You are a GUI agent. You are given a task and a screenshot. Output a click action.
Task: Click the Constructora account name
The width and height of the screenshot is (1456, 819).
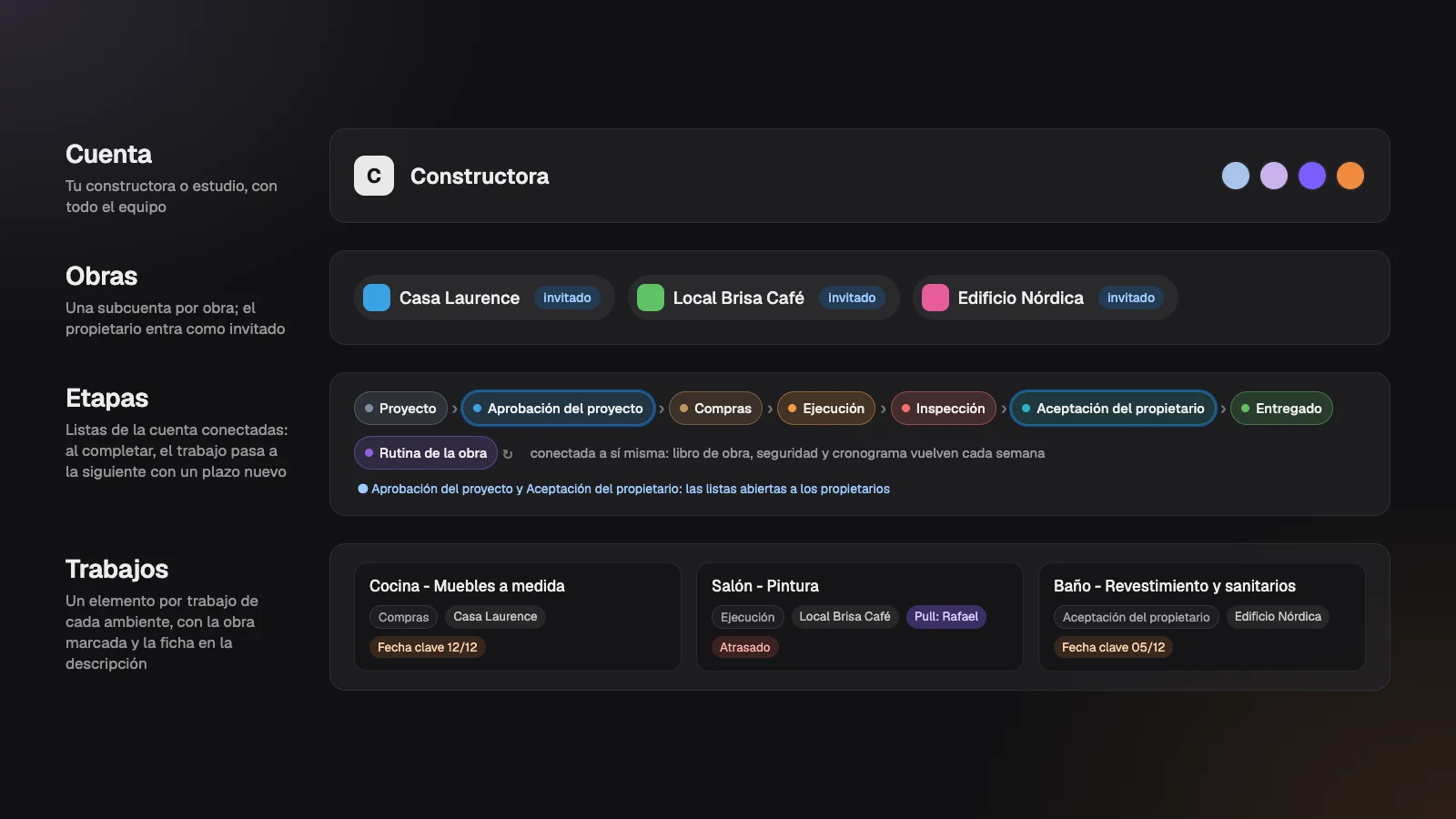[x=480, y=176]
